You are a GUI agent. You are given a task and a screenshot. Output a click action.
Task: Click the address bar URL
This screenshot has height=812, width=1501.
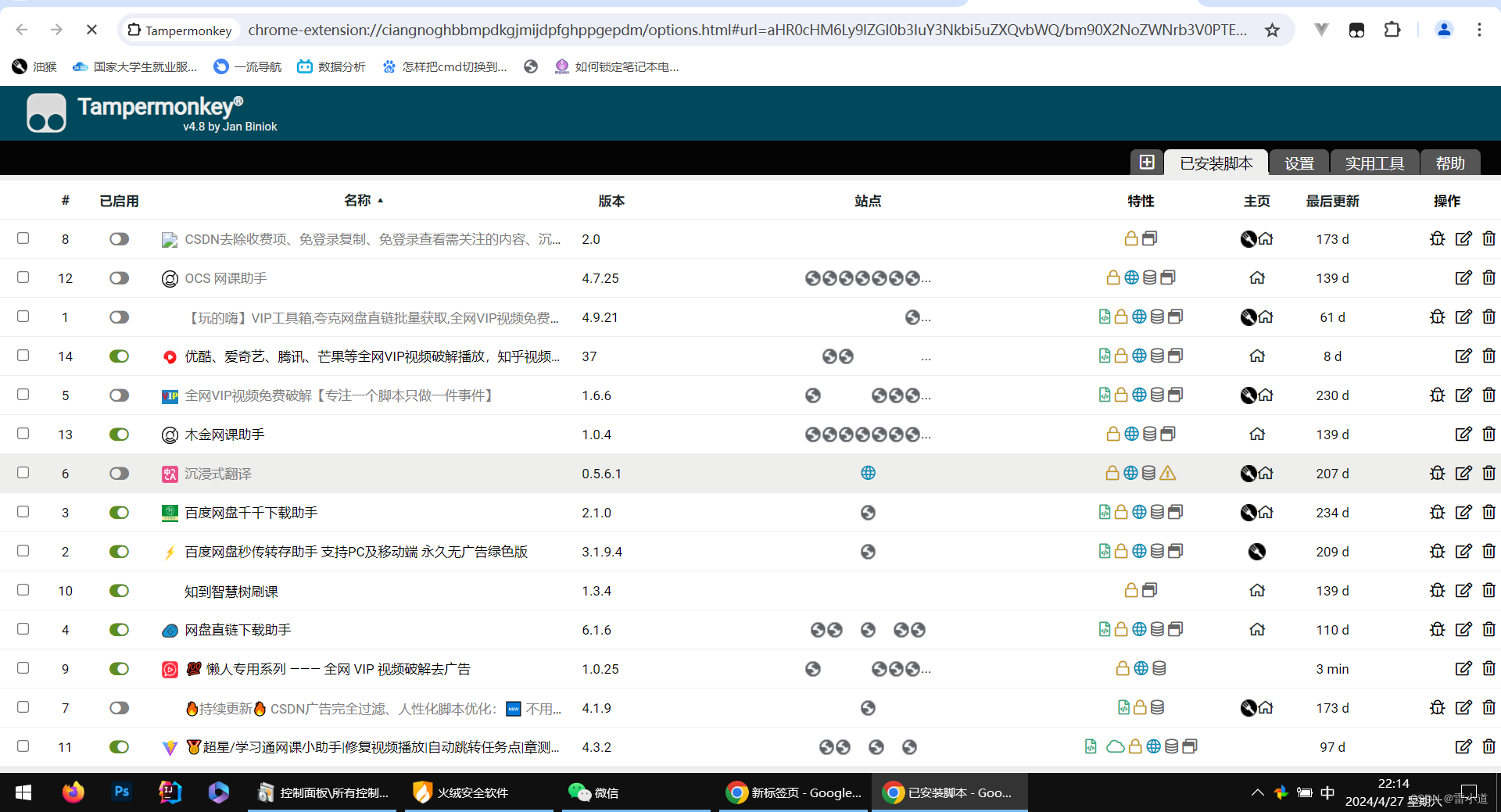click(x=747, y=30)
